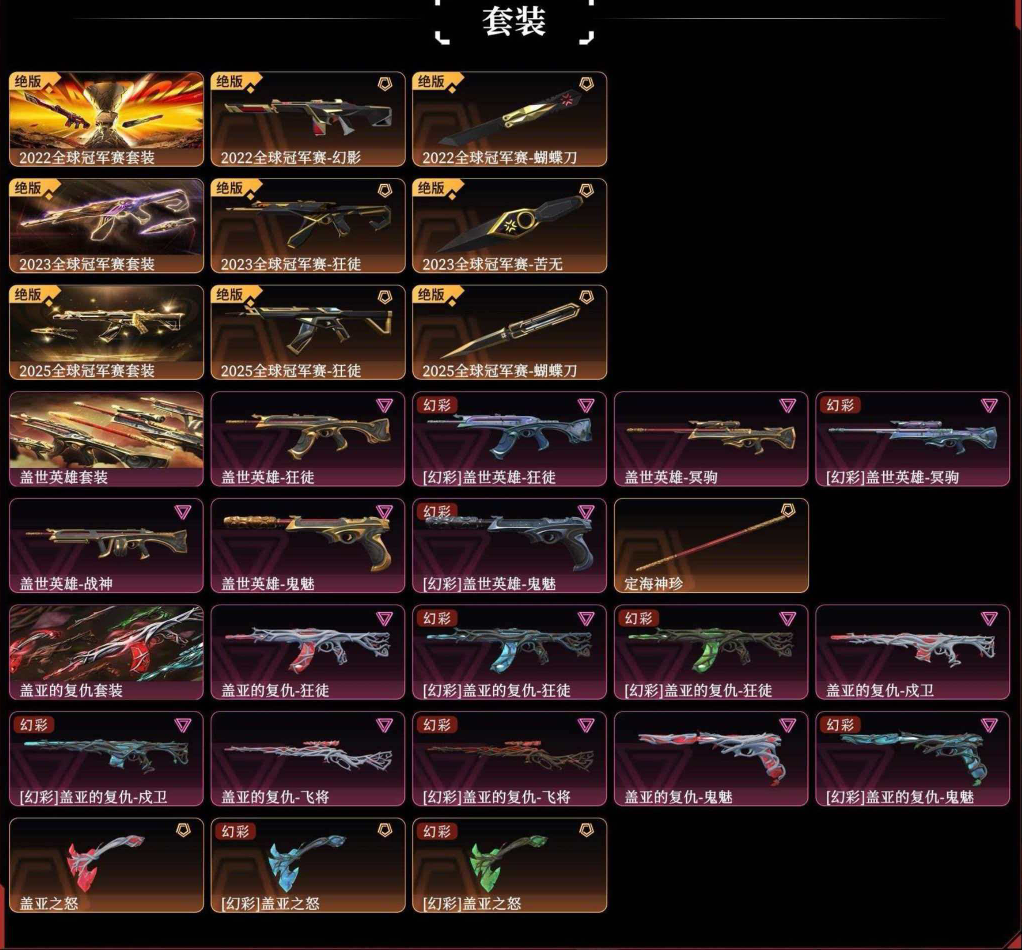Screen dimensions: 1022x950
Task: Select the 盖世英雄套装 bundle image
Action: pos(106,439)
